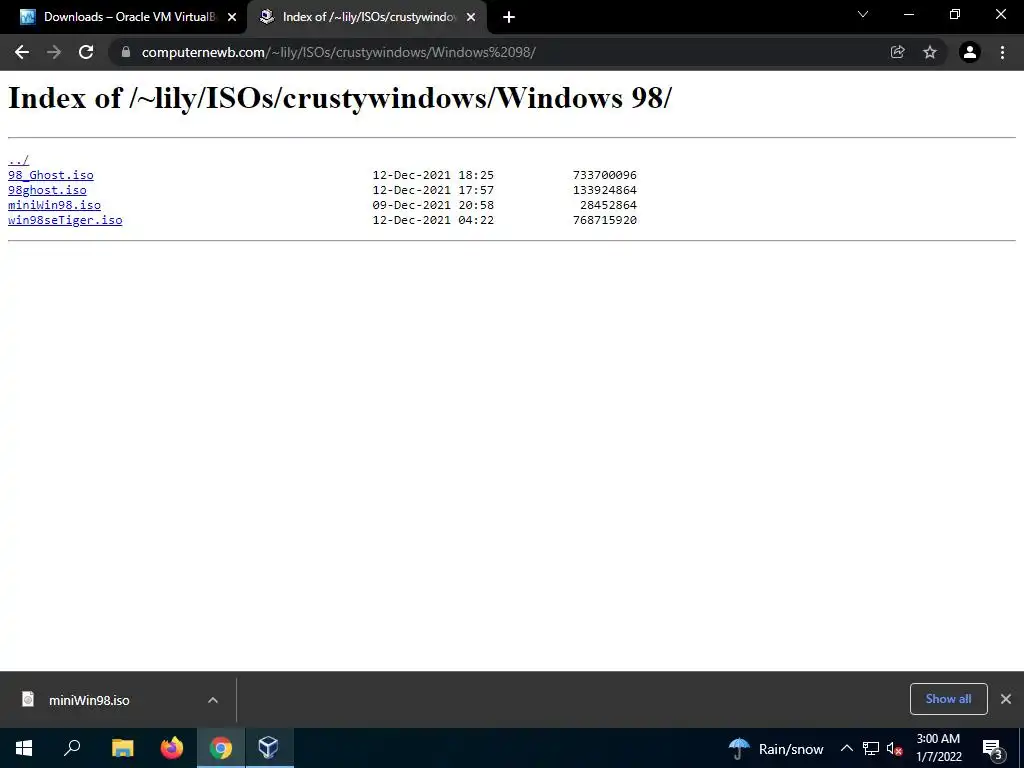Click the 768715920 file size text
The height and width of the screenshot is (768, 1024).
click(605, 220)
